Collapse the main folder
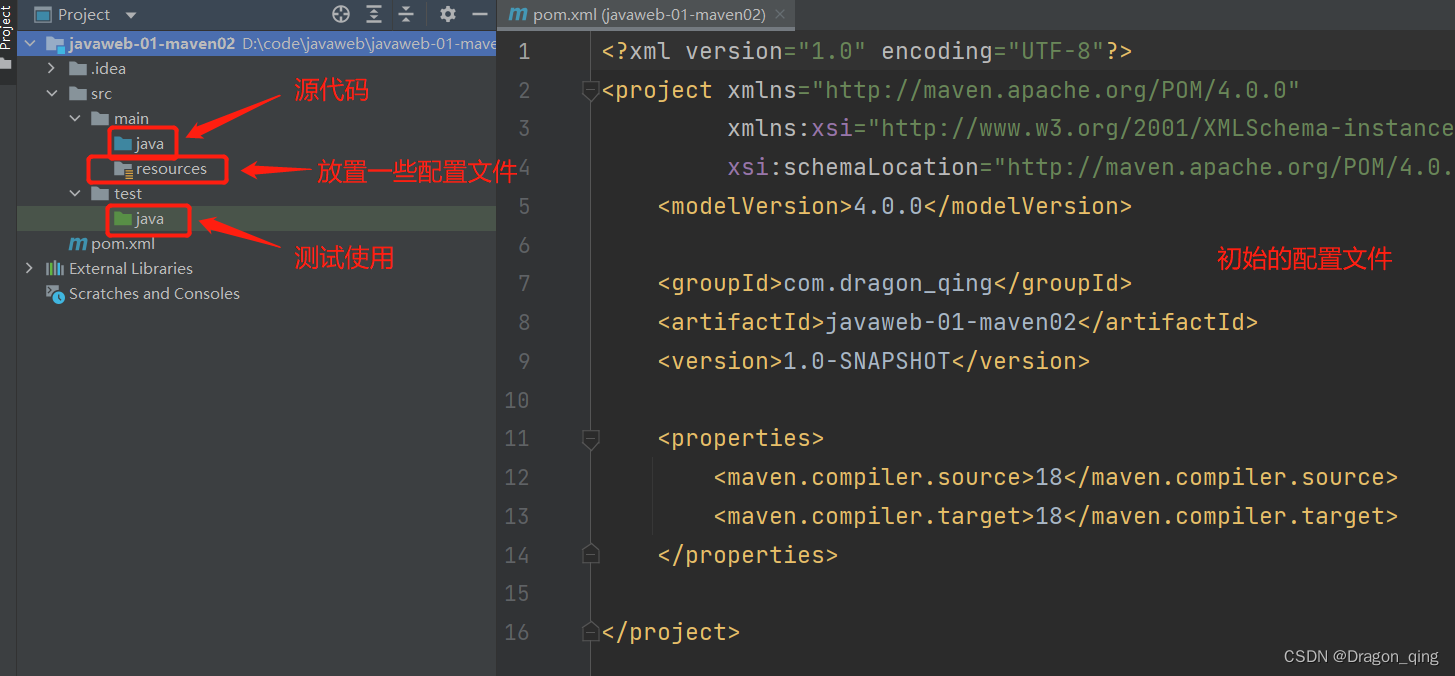 (x=75, y=118)
